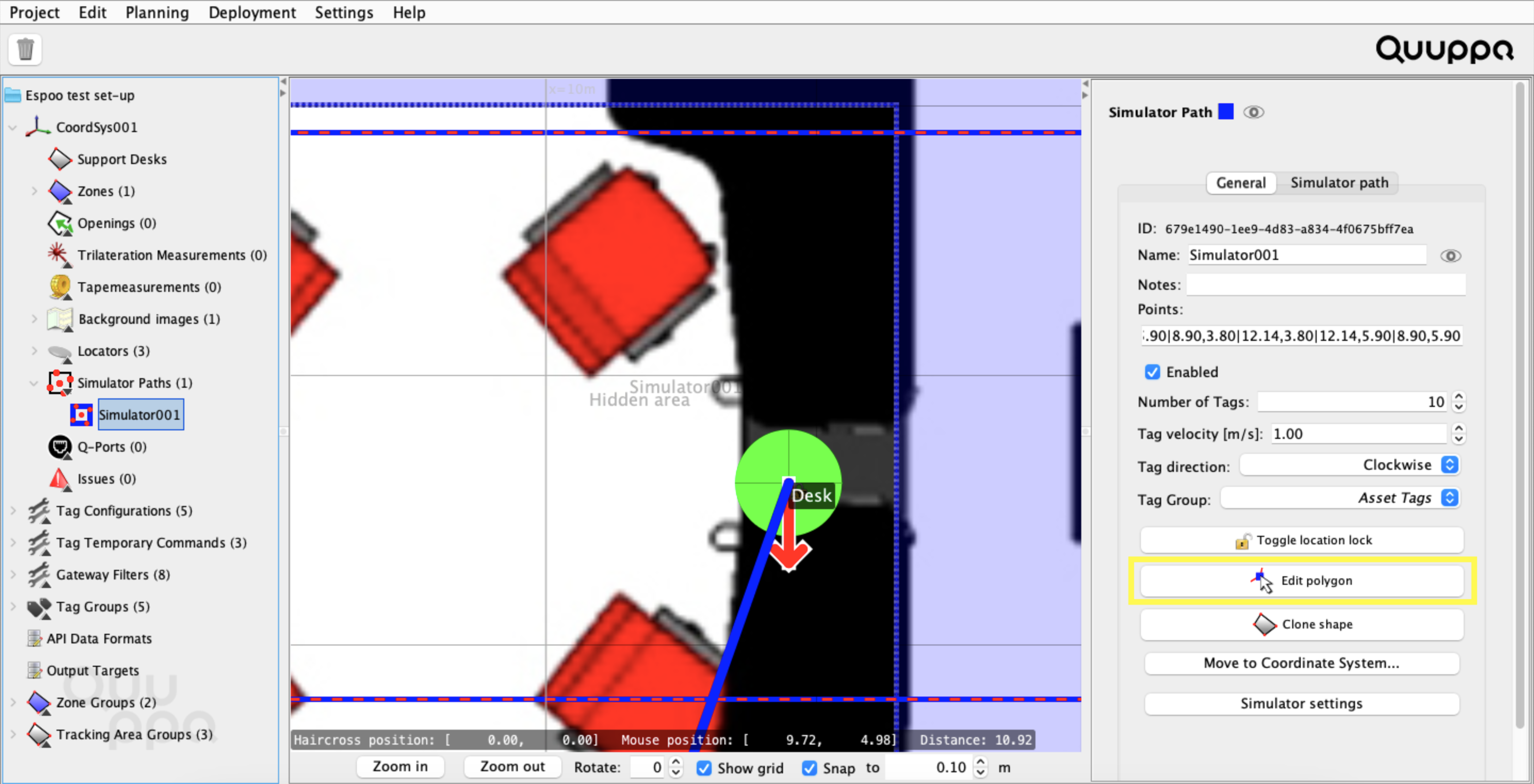Open the Settings menu
1534x784 pixels.
[x=344, y=12]
